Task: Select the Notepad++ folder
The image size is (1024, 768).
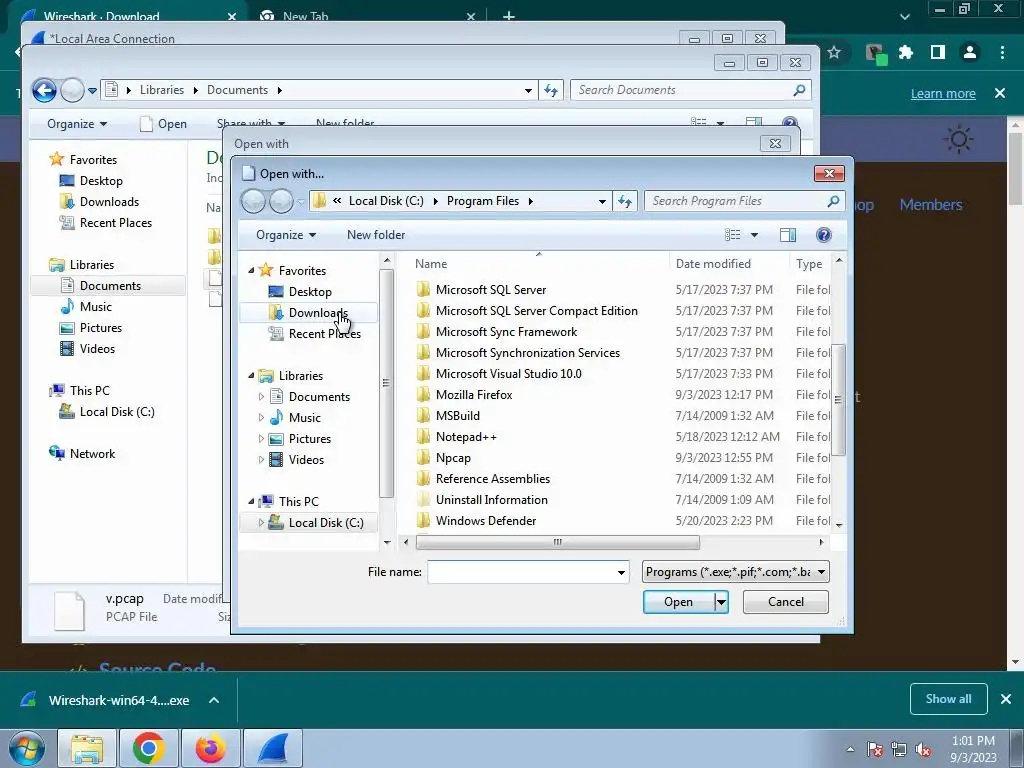Action: pos(466,437)
